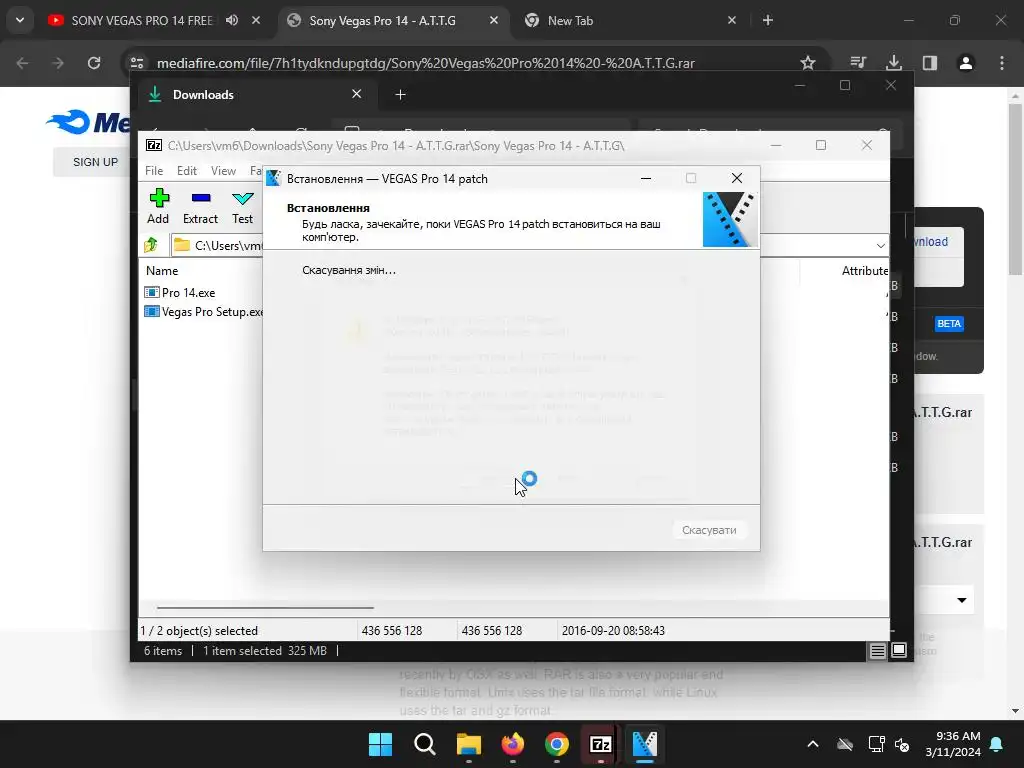Open the dropdown arrow on MediaFire page
This screenshot has height=768, width=1024.
[962, 600]
